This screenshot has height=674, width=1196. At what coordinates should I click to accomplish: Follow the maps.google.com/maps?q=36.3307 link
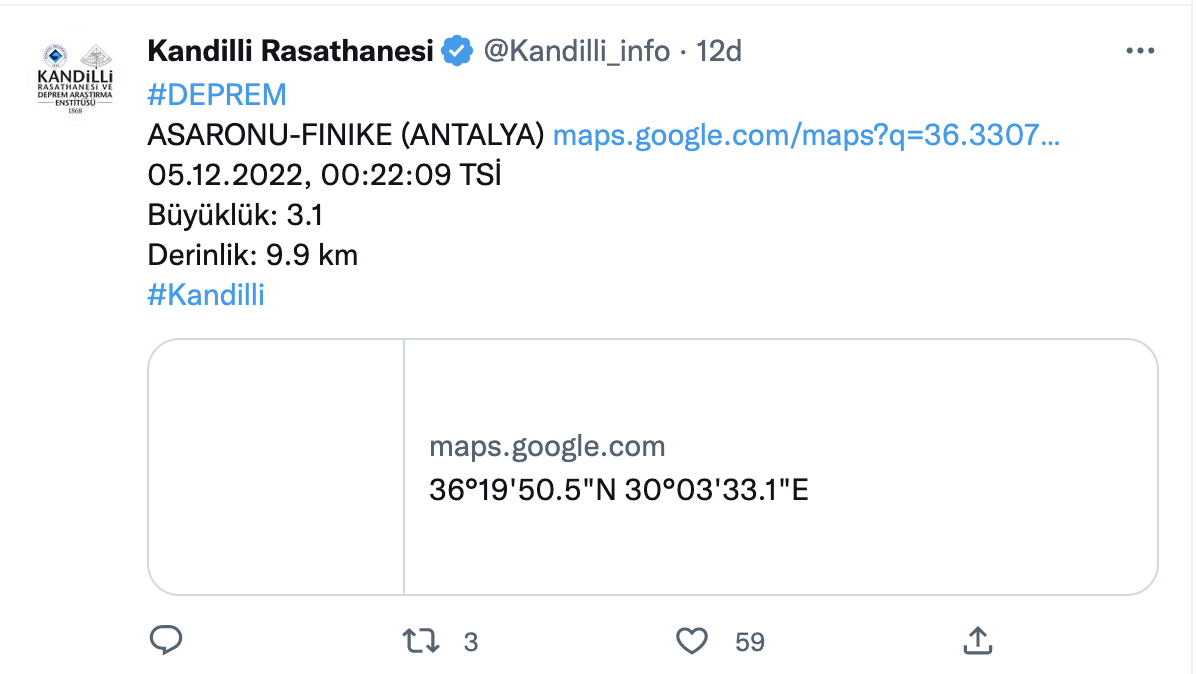(x=810, y=134)
